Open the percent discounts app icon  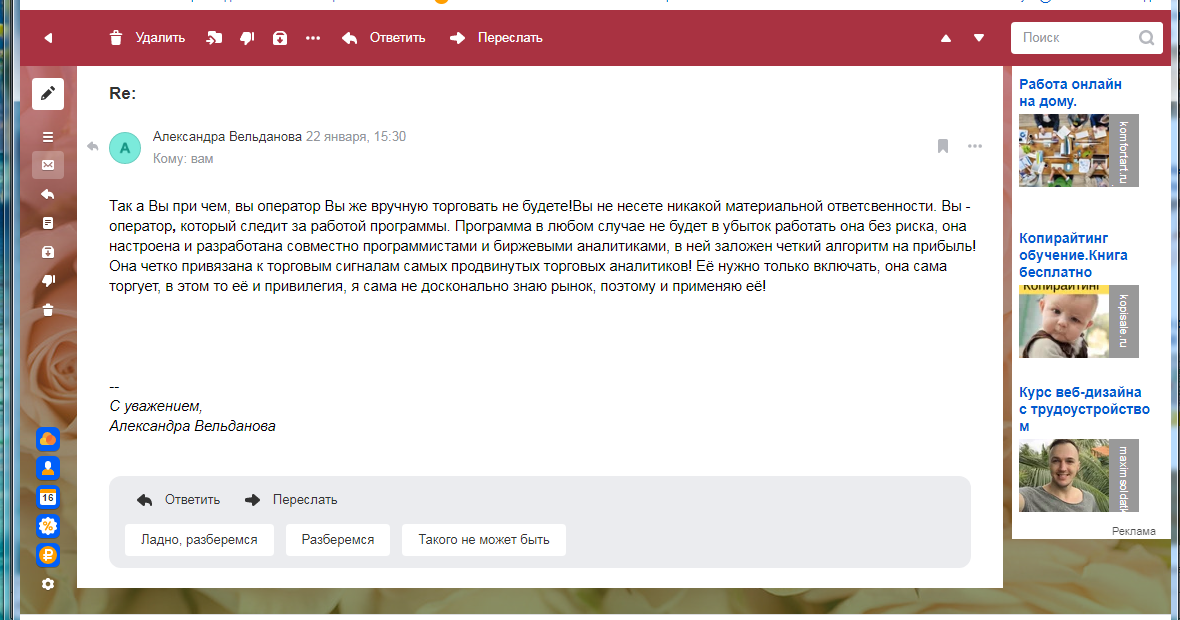48,526
